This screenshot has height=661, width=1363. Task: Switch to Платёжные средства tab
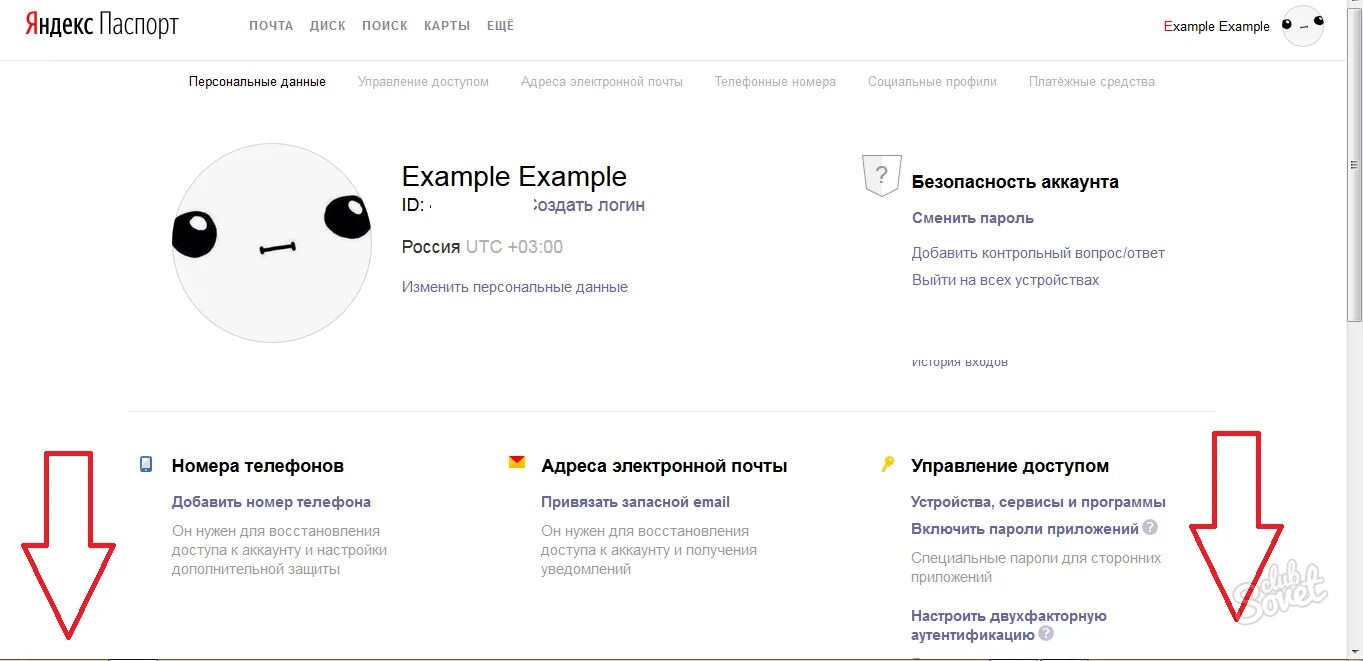(1092, 82)
